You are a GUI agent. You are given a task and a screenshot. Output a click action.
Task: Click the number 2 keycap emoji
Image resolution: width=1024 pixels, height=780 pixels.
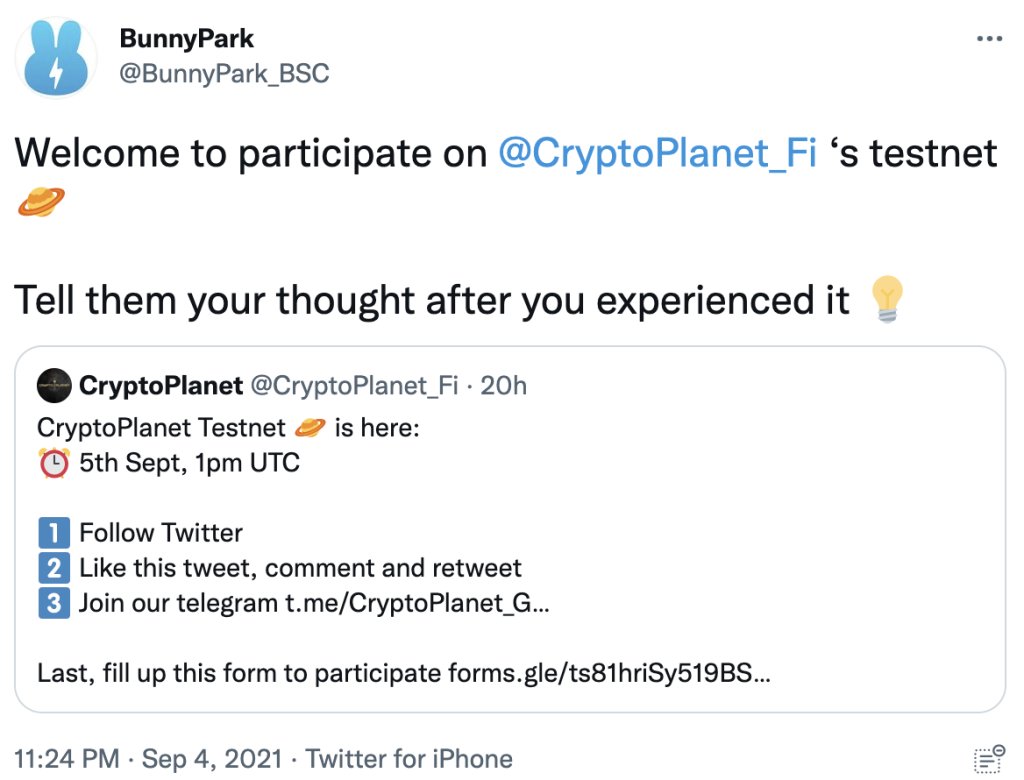point(54,569)
